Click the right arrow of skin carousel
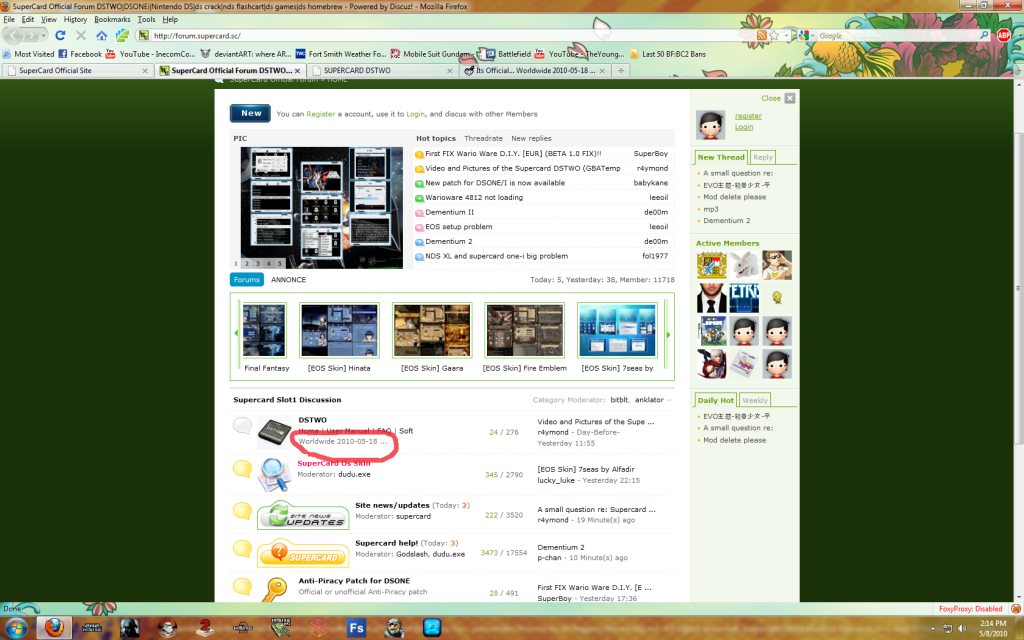The image size is (1024, 640). [668, 334]
